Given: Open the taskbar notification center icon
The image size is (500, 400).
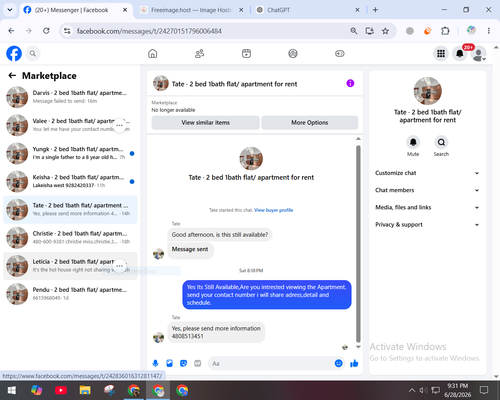Looking at the screenshot, I should tap(484, 390).
